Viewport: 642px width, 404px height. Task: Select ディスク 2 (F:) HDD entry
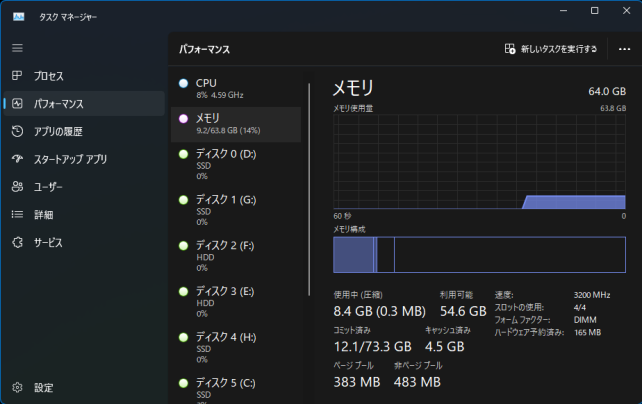(x=236, y=256)
